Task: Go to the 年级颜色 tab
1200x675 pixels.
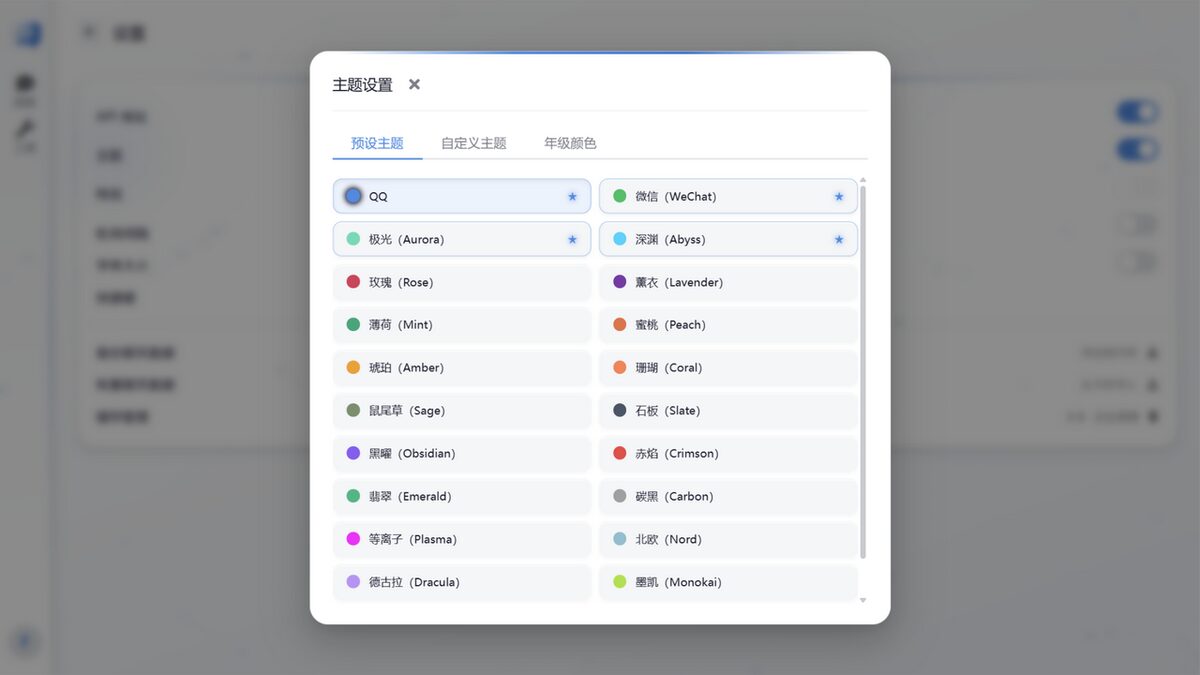Action: pyautogui.click(x=570, y=143)
